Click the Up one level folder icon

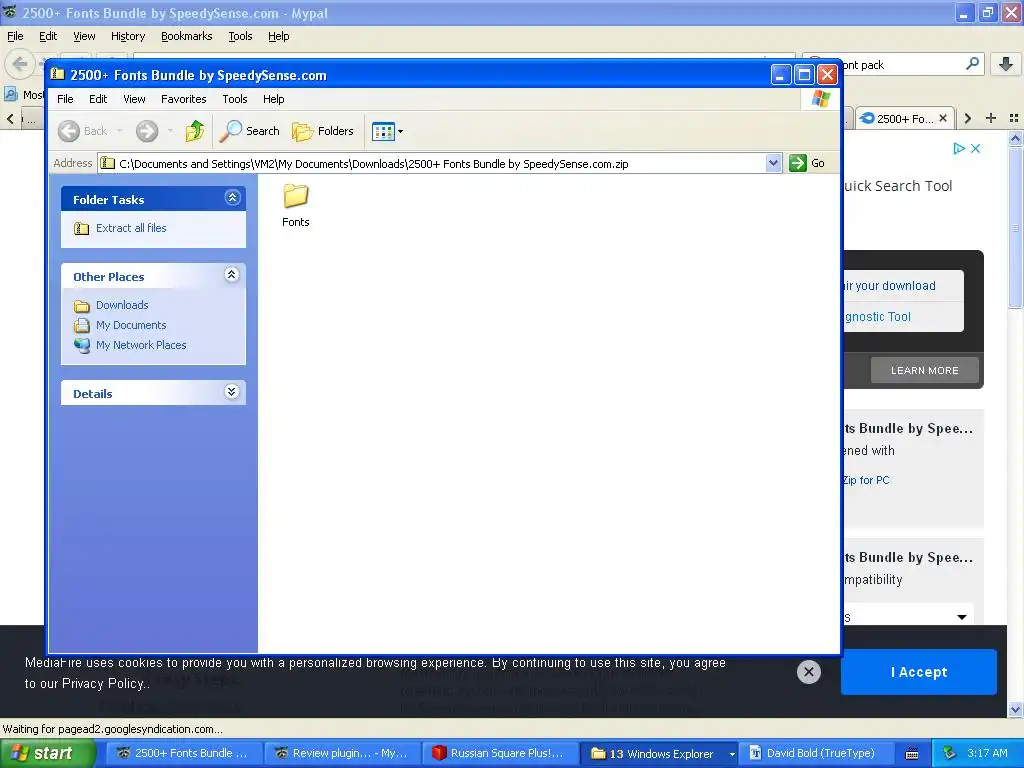point(195,131)
